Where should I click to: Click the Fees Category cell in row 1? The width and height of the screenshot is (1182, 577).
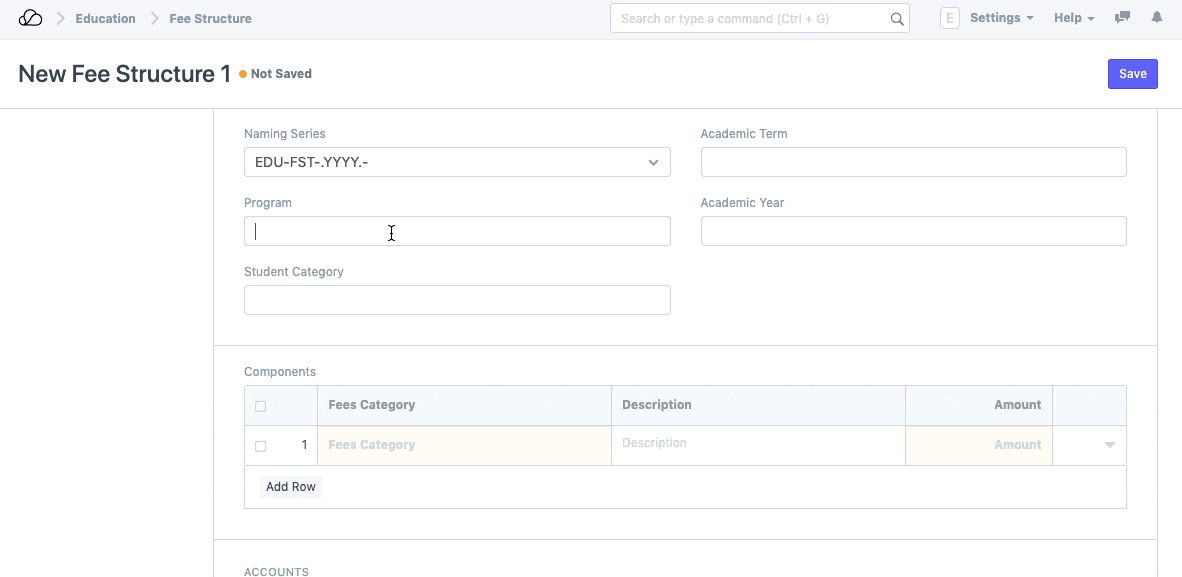464,445
